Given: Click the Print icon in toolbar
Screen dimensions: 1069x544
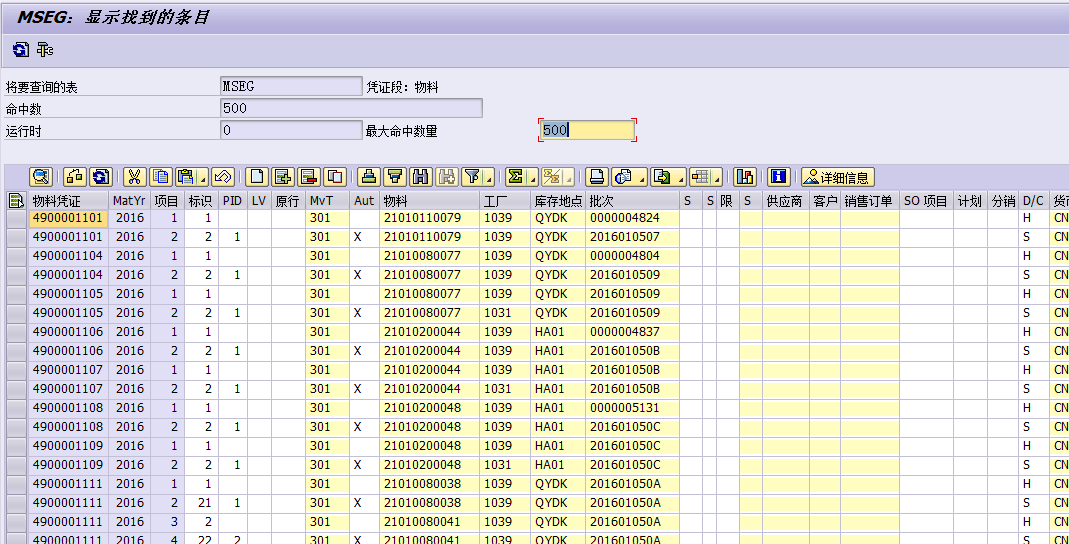Looking at the screenshot, I should click(x=597, y=177).
